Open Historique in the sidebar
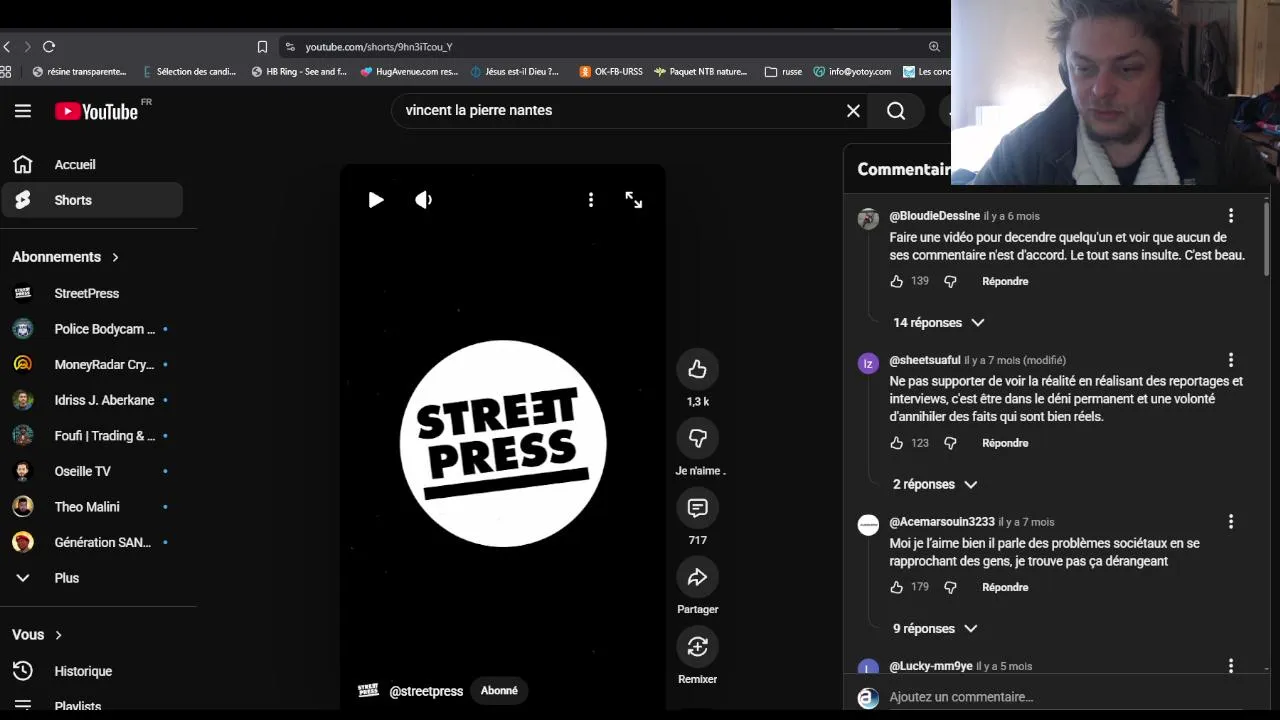Screen dimensions: 1280x720 click(92, 671)
